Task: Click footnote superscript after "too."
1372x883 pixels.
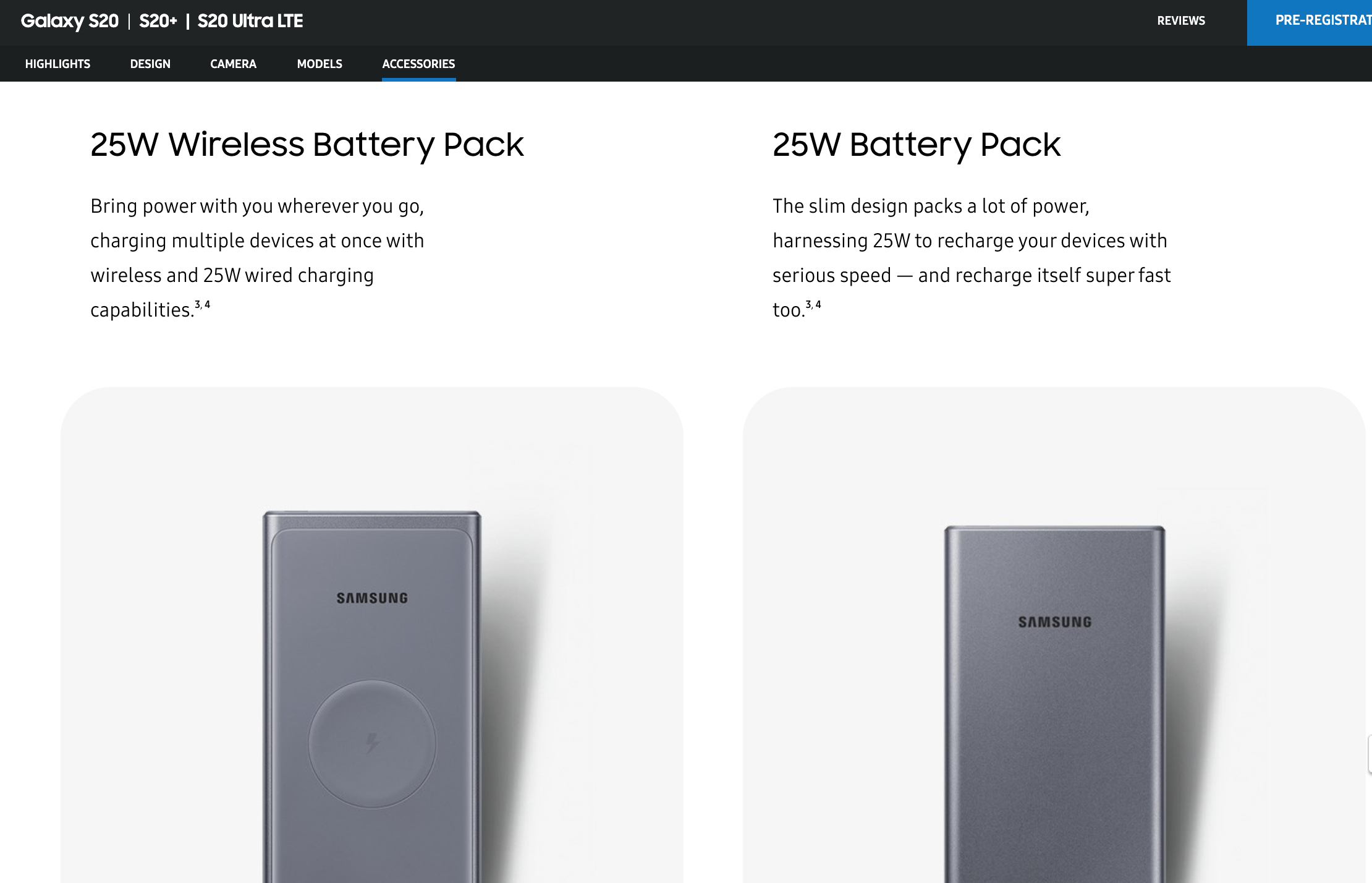Action: [x=813, y=304]
